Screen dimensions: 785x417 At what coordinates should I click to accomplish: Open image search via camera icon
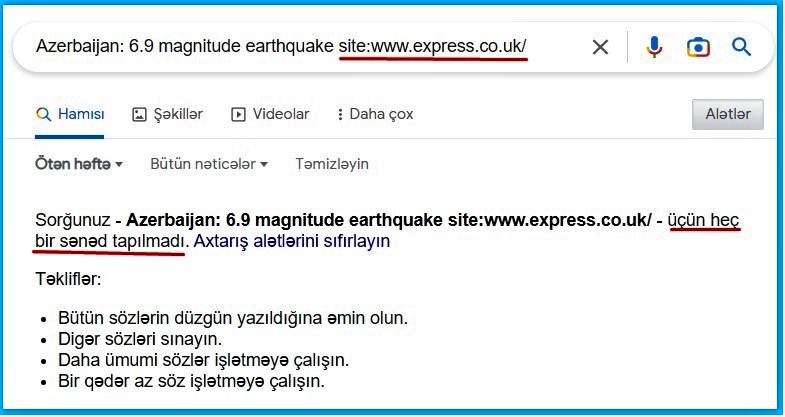(x=698, y=47)
